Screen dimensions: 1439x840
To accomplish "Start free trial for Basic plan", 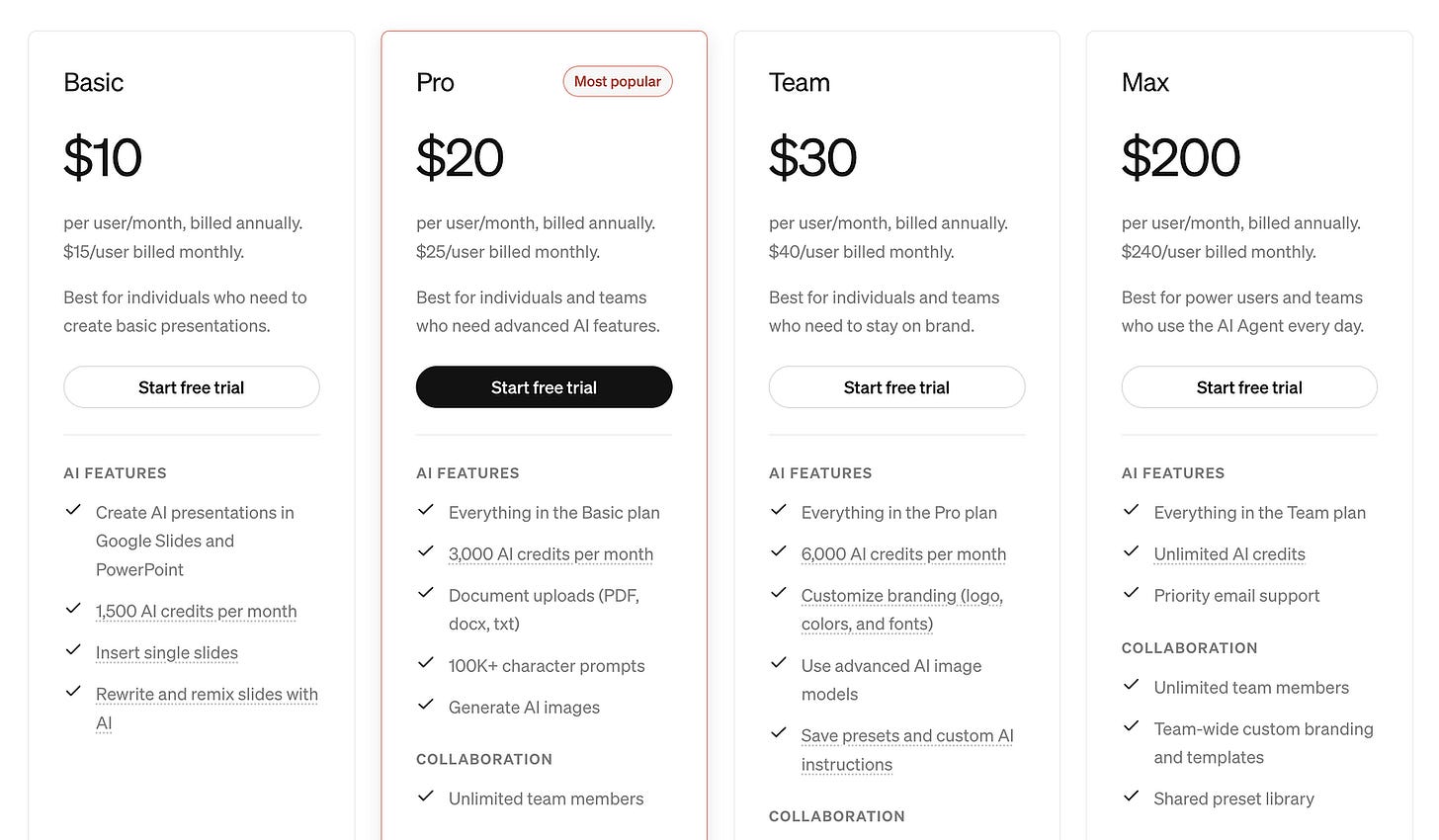I will [191, 387].
